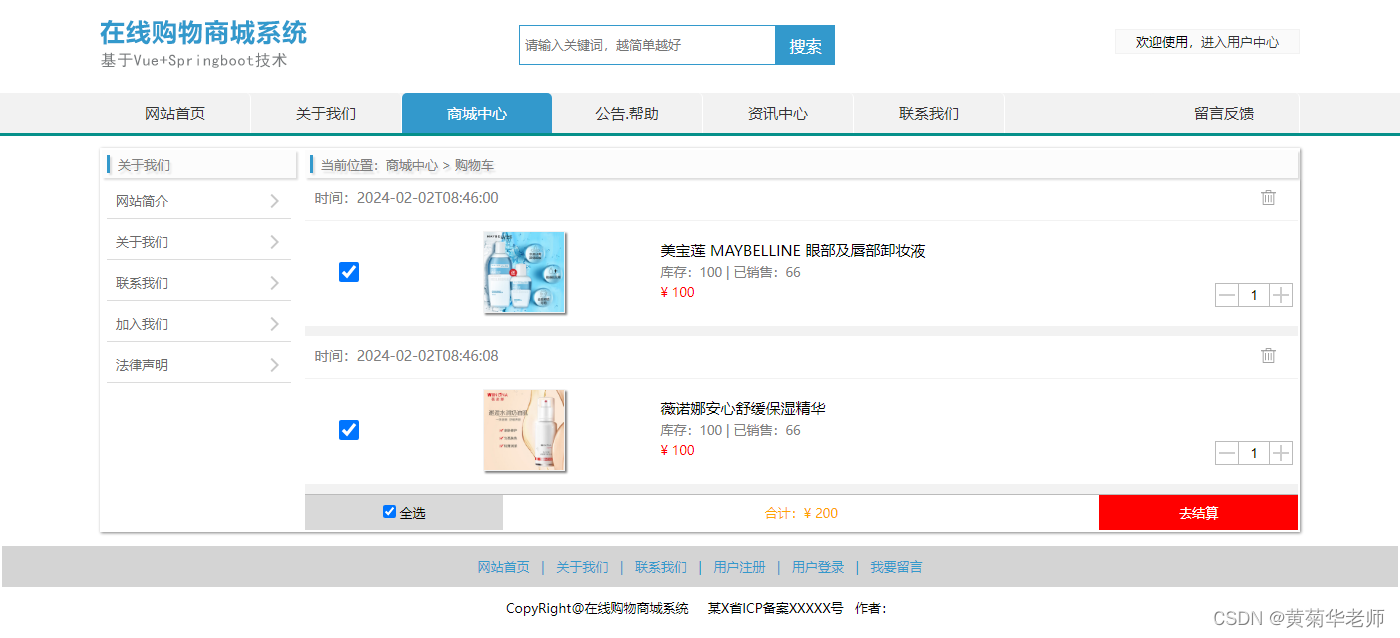1400x638 pixels.
Task: Uncheck the MAYBELLINE item checkbox
Action: [x=349, y=272]
